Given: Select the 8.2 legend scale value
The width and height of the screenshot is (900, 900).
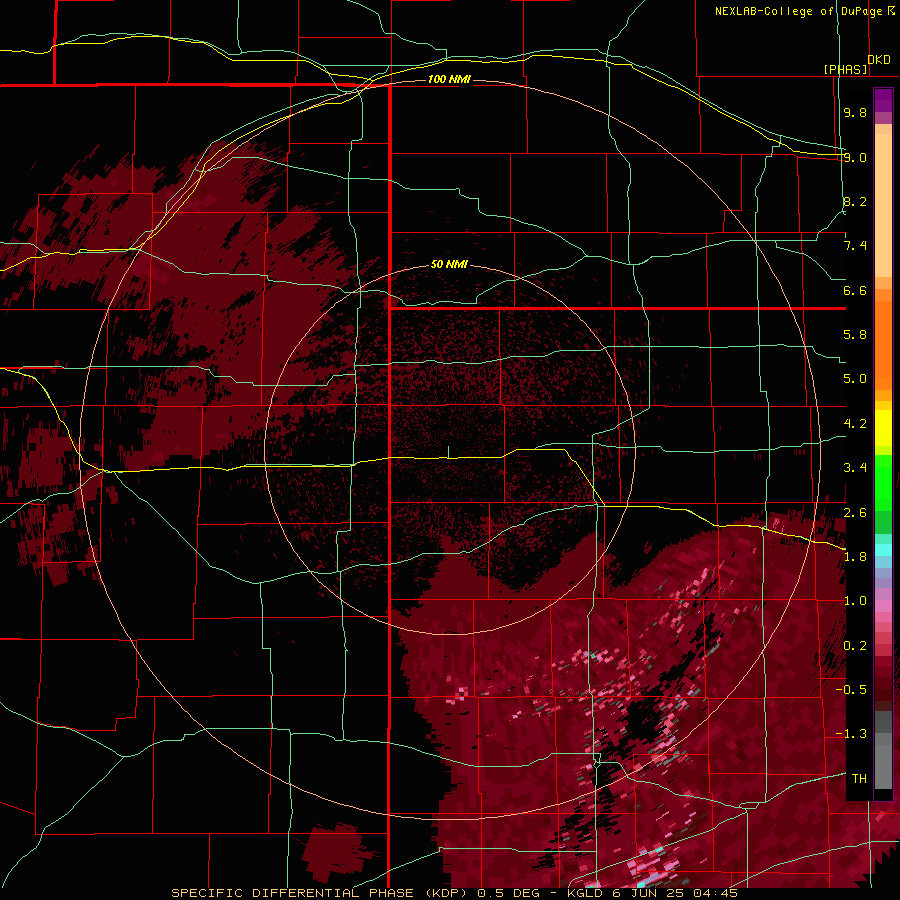Looking at the screenshot, I should tap(855, 201).
